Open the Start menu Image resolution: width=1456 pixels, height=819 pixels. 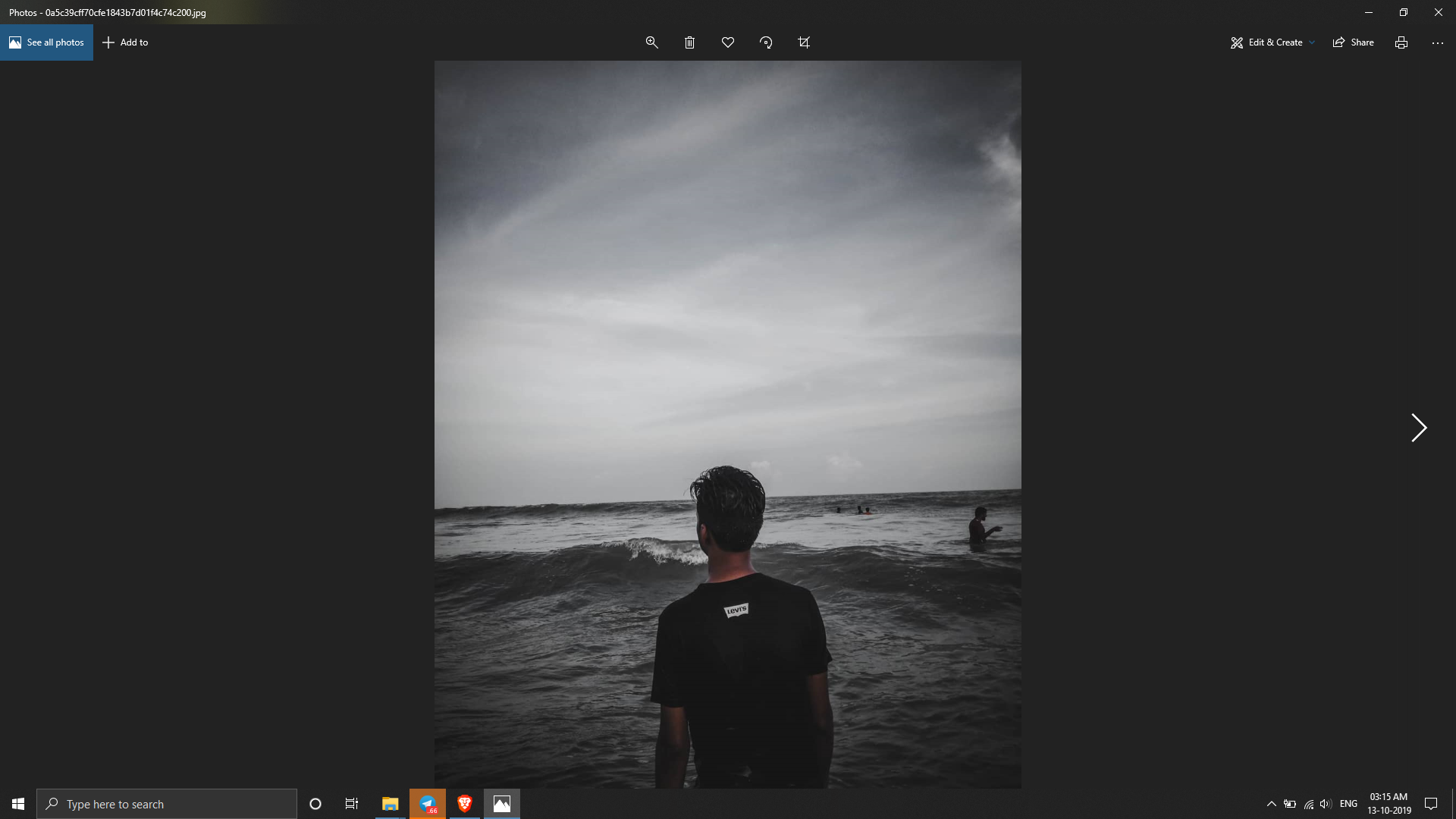(x=17, y=803)
